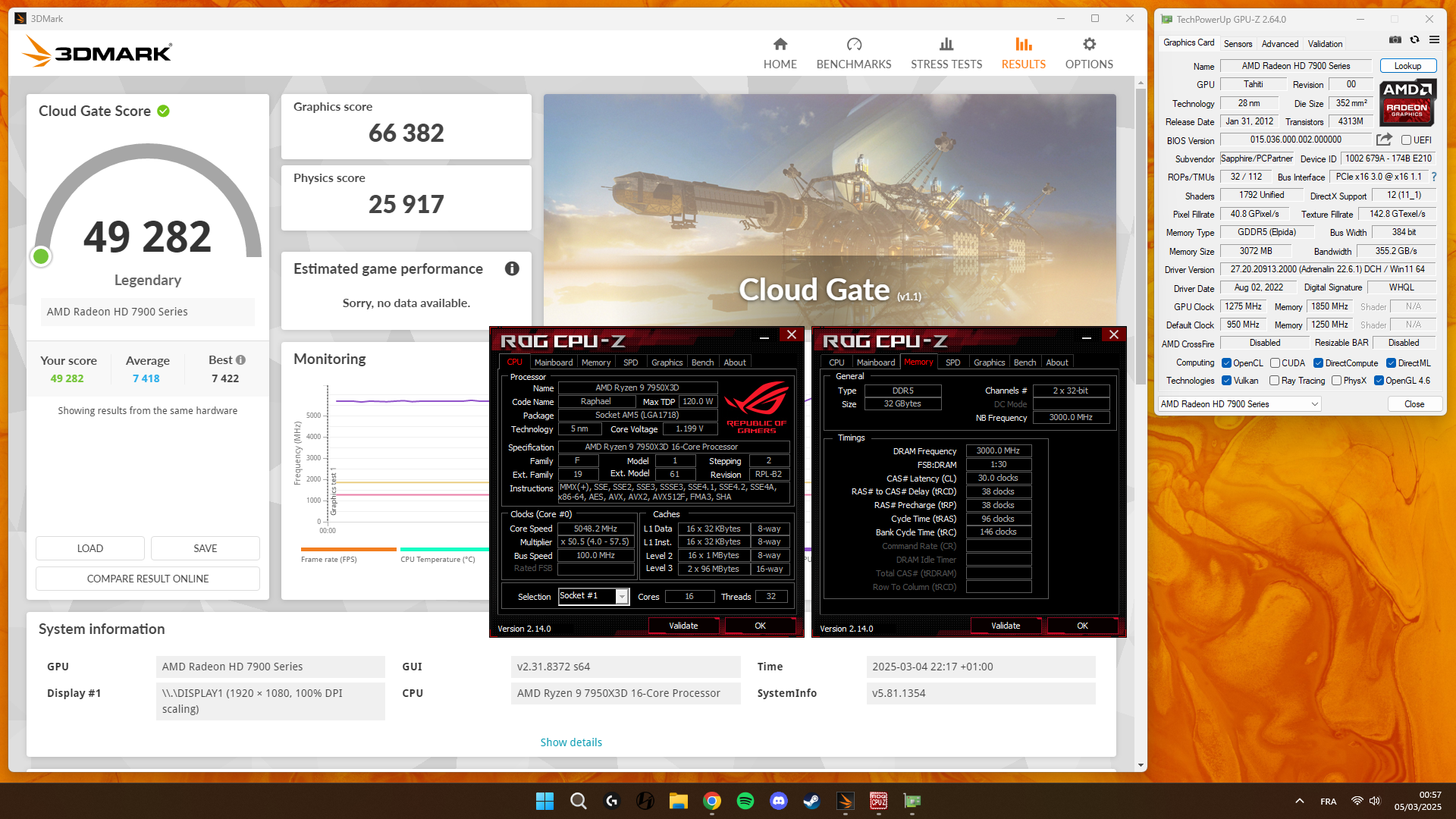Toggle the Ray Tracing checkbox in GPU-Z
The image size is (1456, 819).
(x=1274, y=381)
